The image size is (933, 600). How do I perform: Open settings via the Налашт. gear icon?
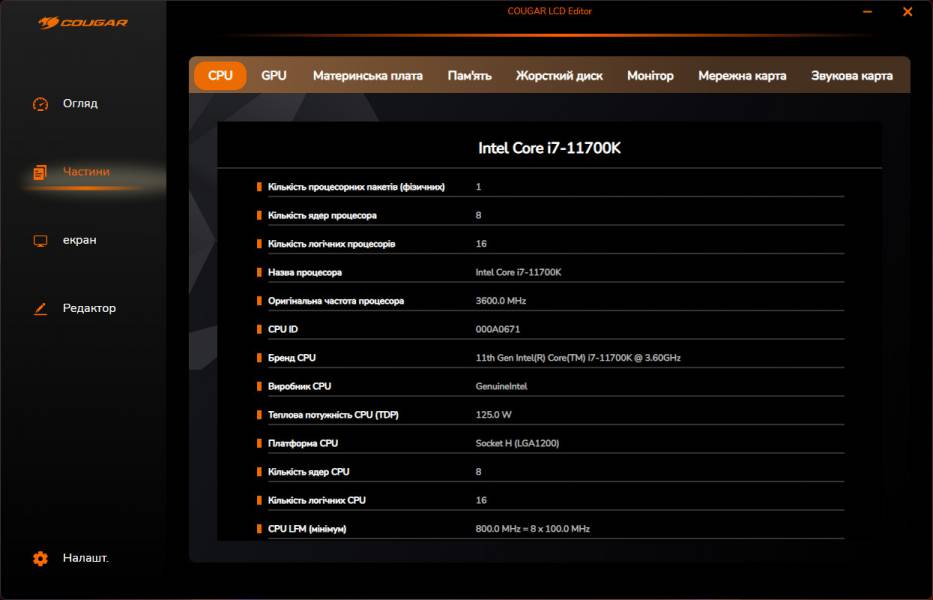coord(40,558)
